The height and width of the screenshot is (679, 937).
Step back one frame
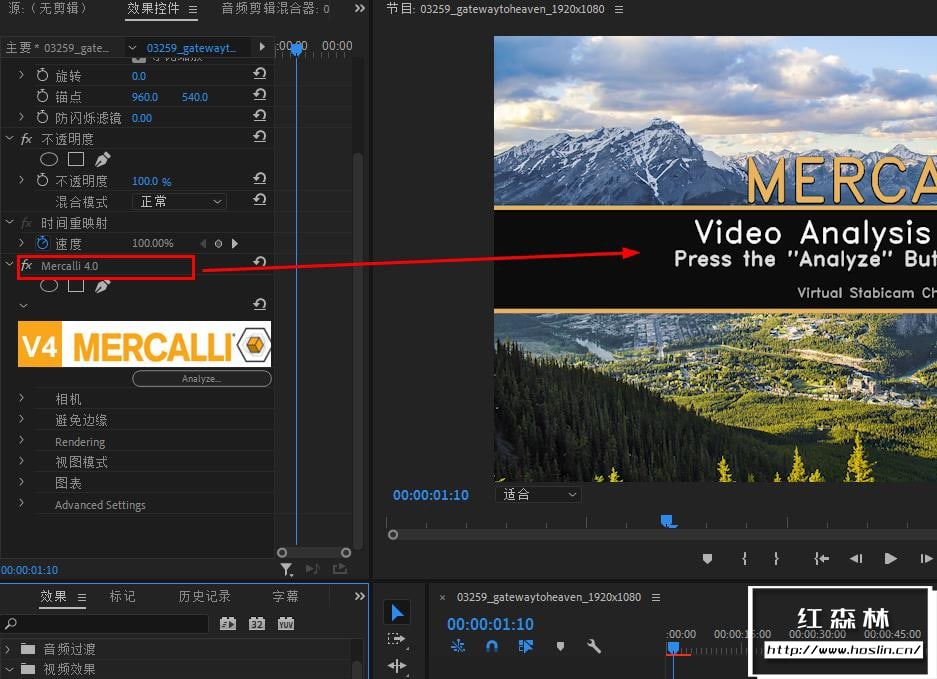coord(856,559)
